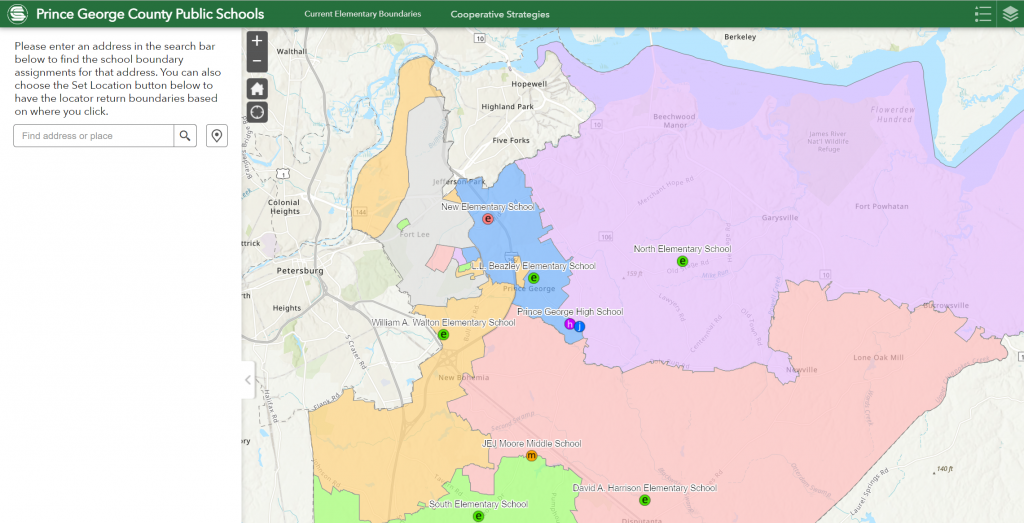This screenshot has height=523, width=1024.
Task: Click the Colonial Heights label
Action: point(284,207)
